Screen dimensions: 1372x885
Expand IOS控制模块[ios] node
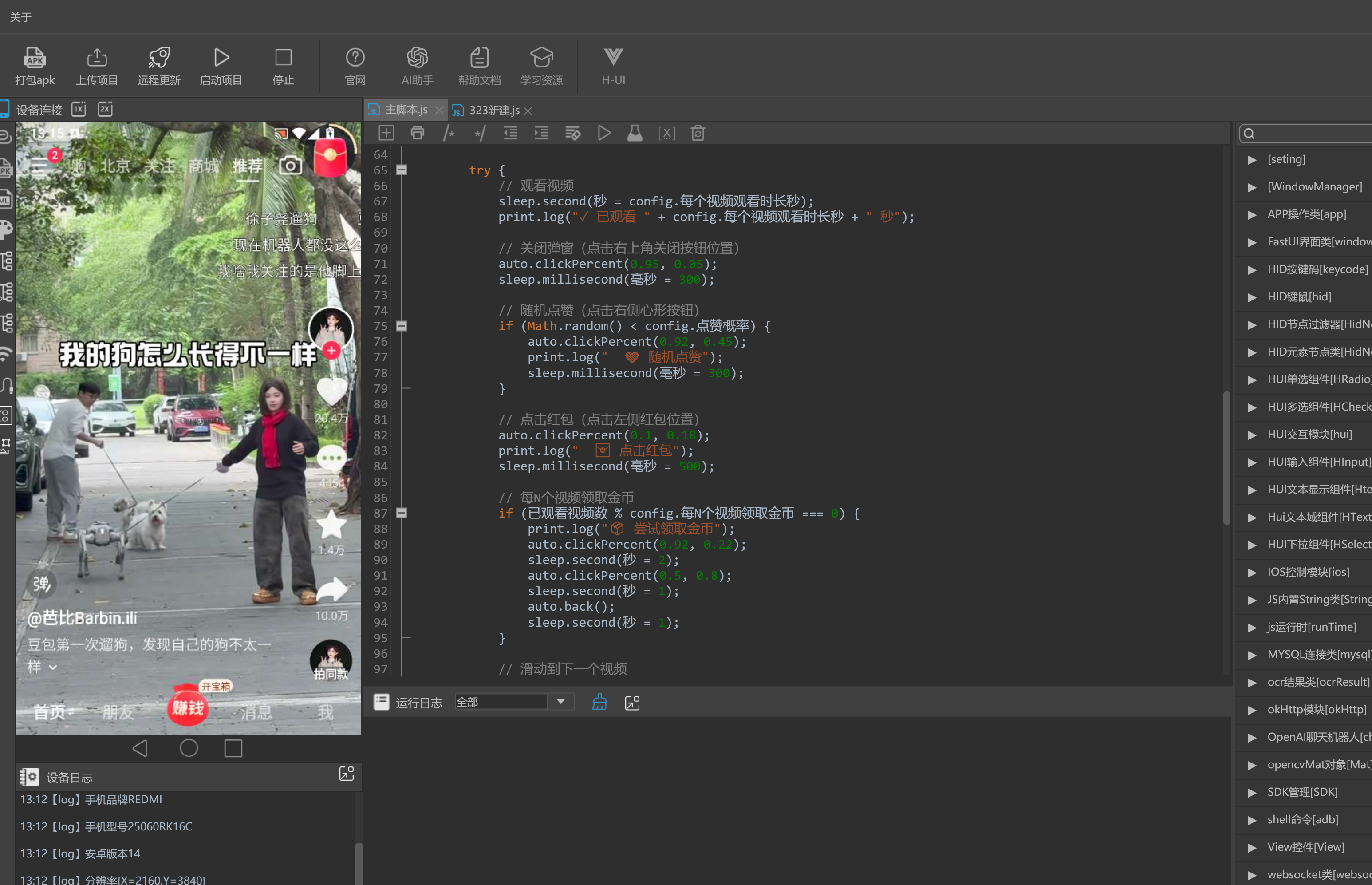point(1252,573)
